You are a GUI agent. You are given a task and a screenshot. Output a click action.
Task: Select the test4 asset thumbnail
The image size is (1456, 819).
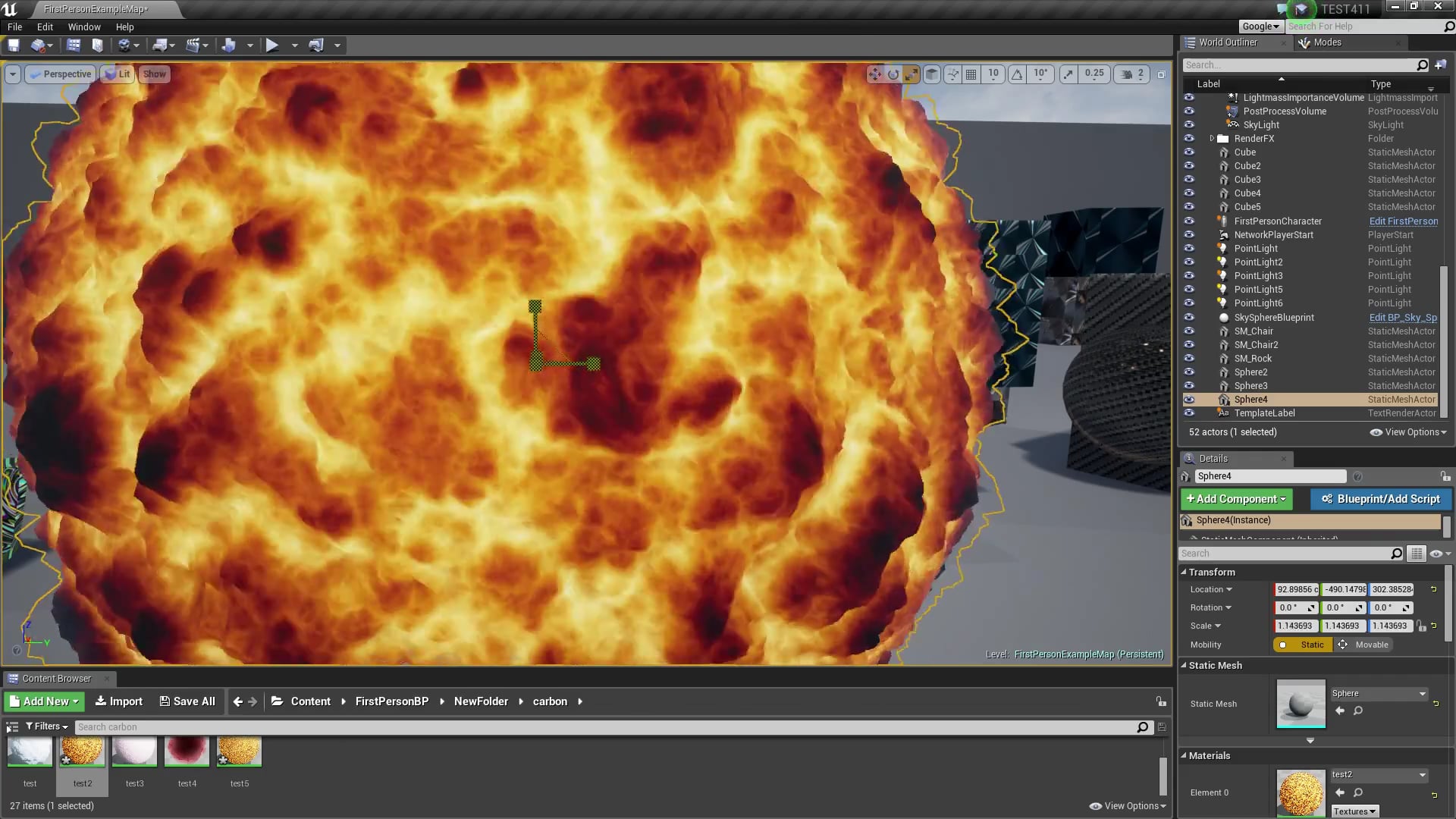pos(187,752)
